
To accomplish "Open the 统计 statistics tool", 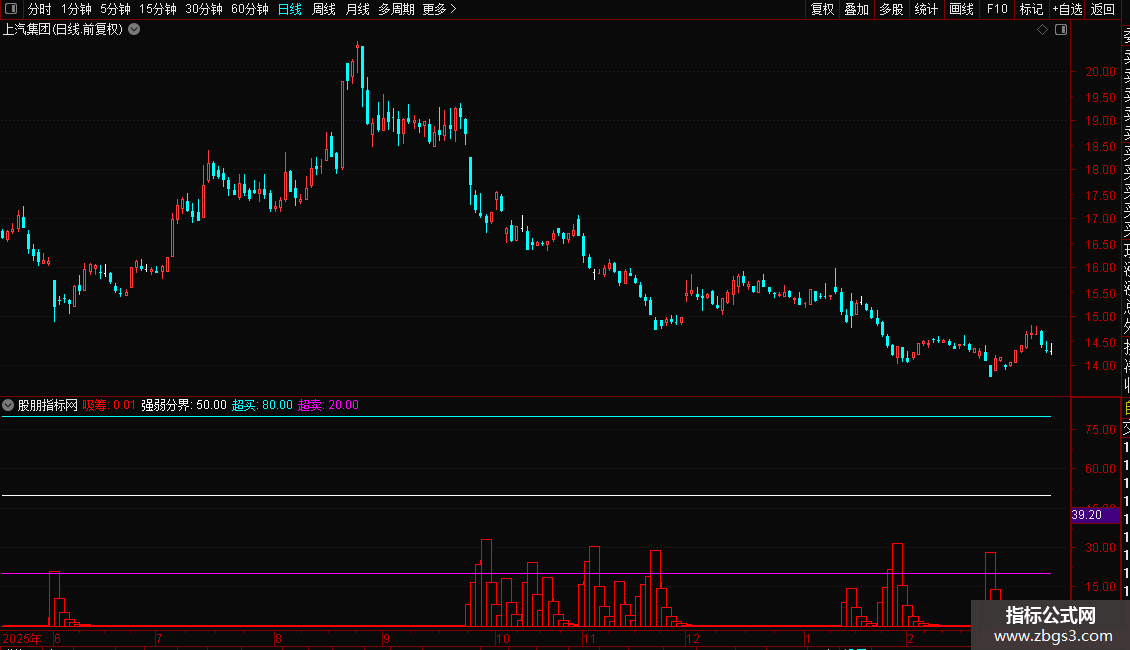I will [926, 9].
